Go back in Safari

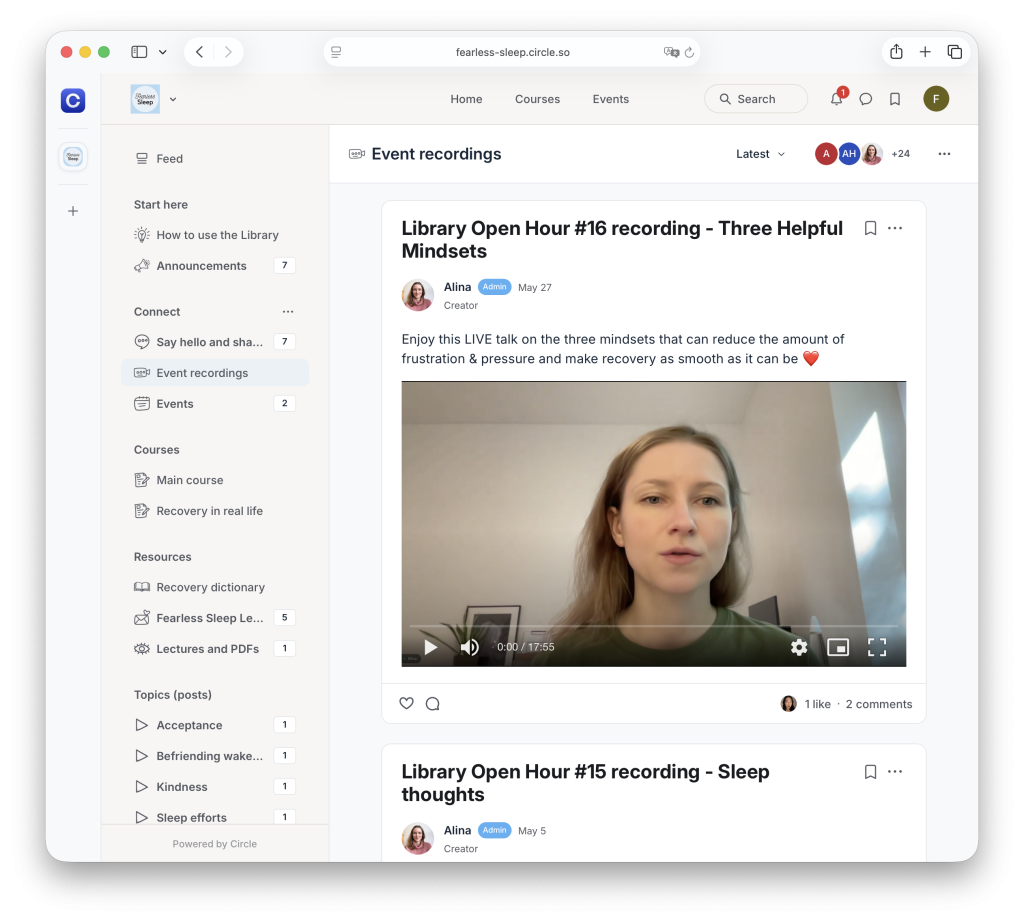coord(200,52)
